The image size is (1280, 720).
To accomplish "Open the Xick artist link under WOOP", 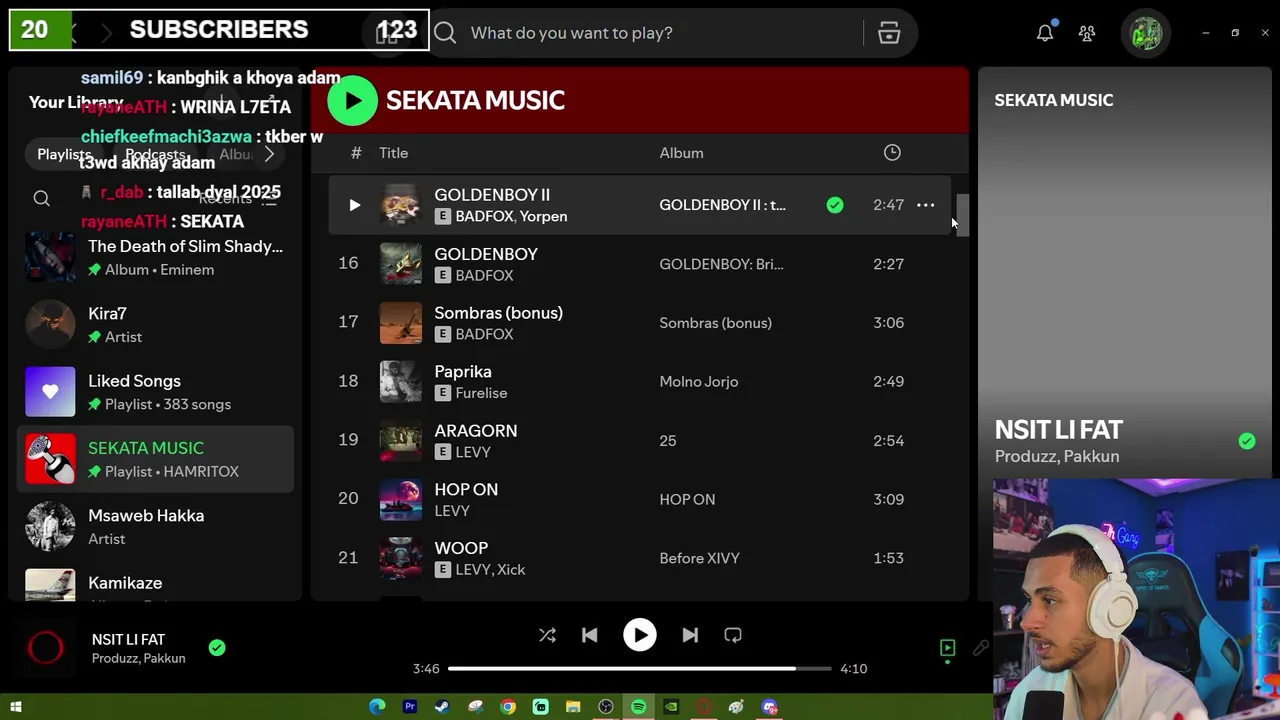I will 511,570.
